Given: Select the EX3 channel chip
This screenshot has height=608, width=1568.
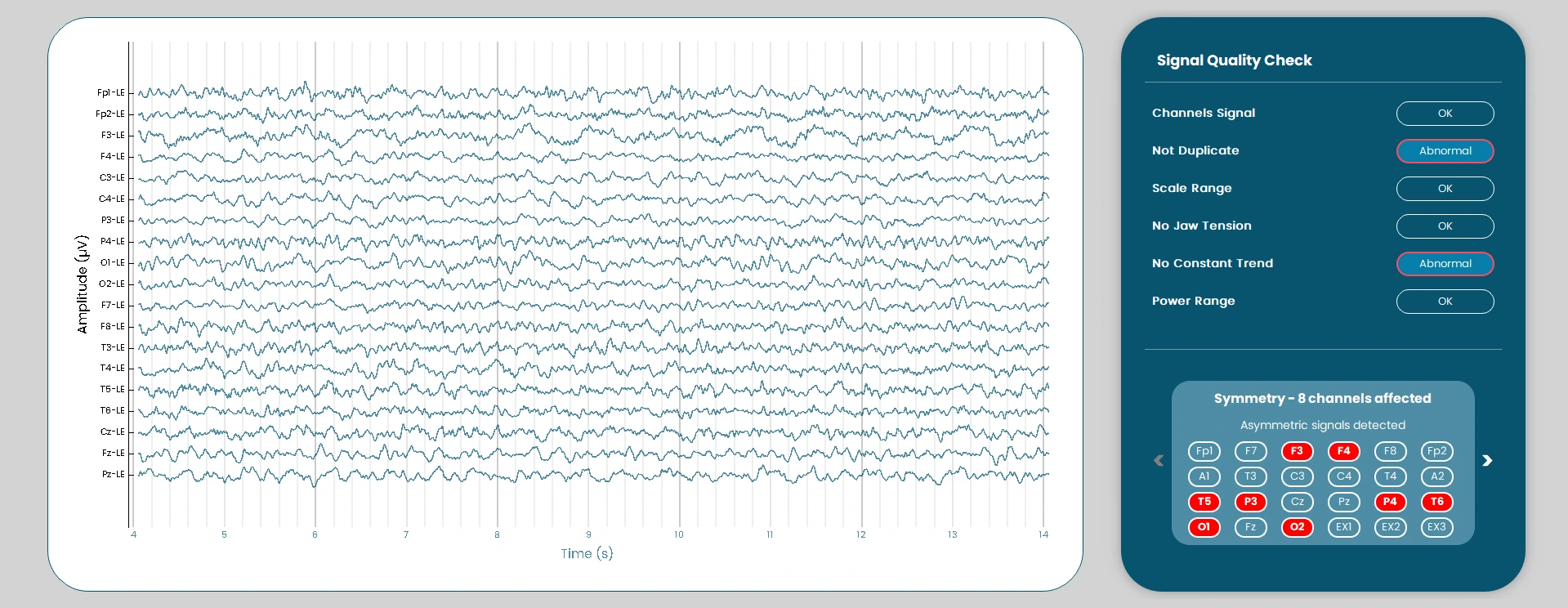Looking at the screenshot, I should [x=1436, y=527].
